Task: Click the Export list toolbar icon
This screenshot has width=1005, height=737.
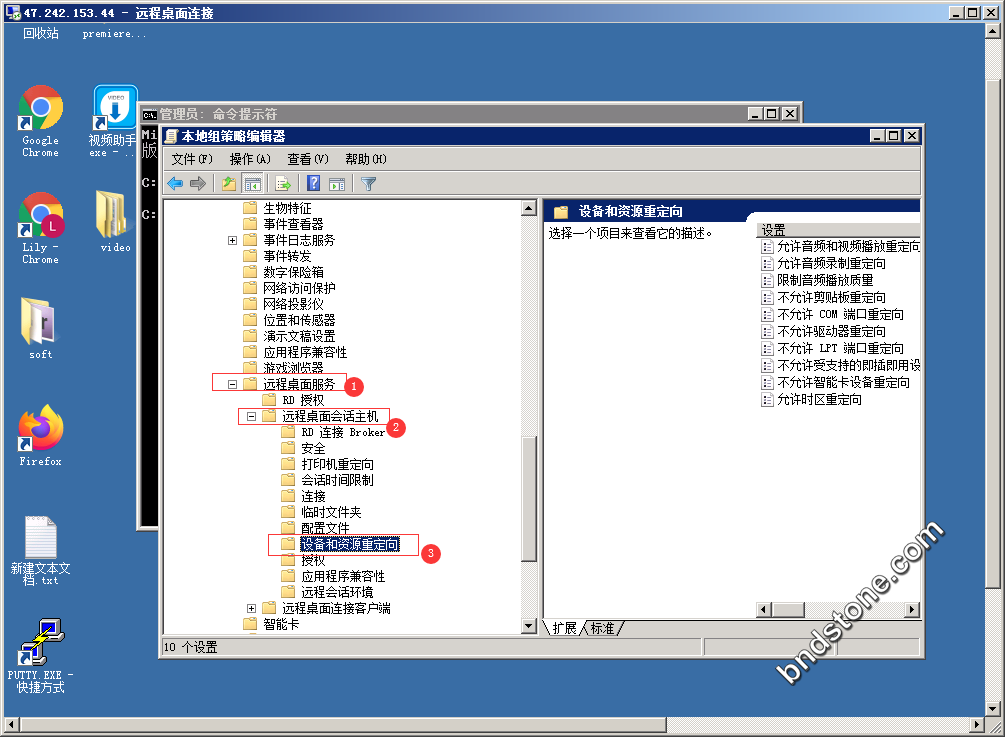Action: 283,183
